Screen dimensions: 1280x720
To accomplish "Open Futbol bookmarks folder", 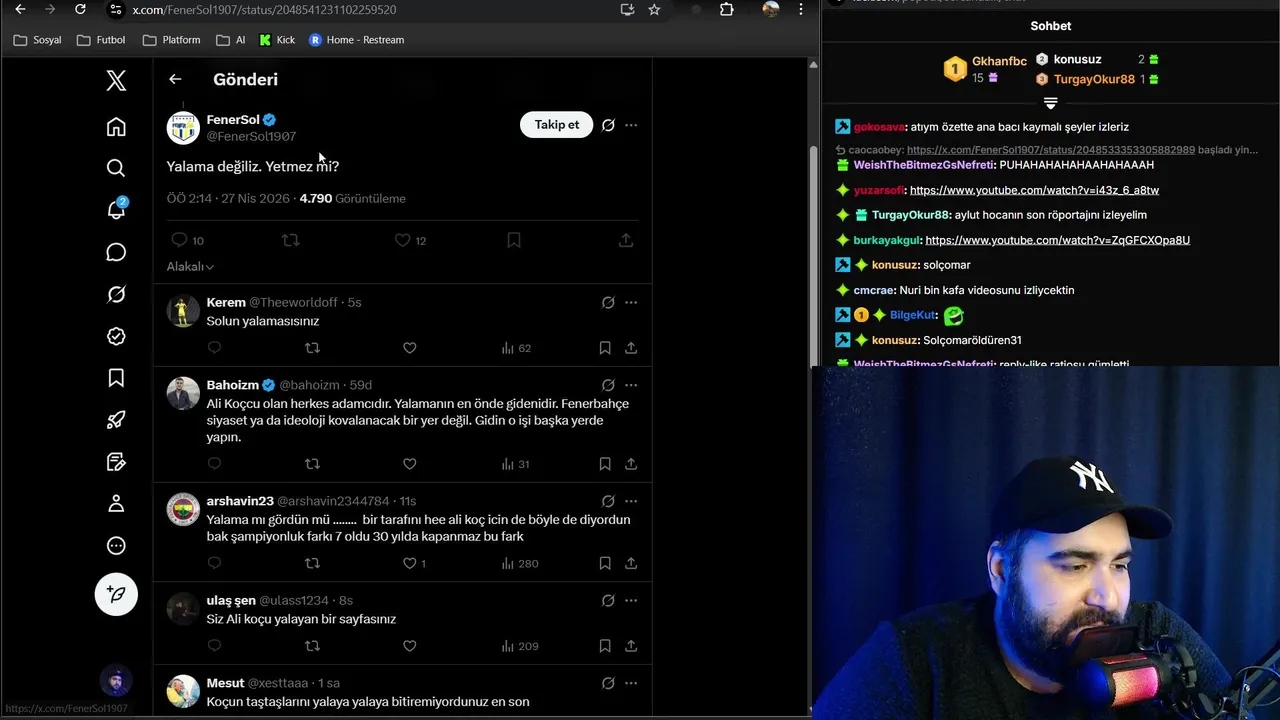I will [x=101, y=40].
